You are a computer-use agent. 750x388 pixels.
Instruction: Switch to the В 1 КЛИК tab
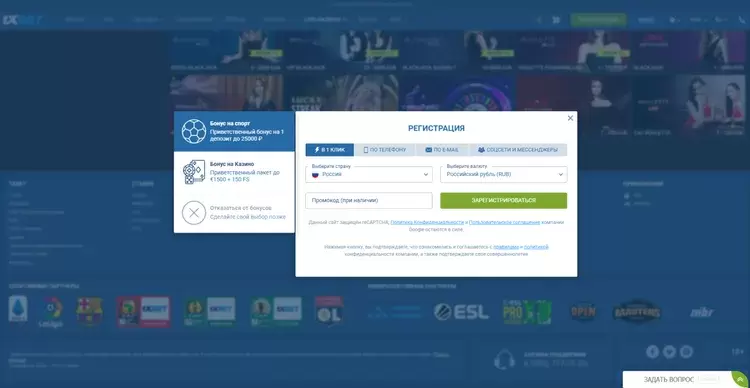click(x=330, y=150)
